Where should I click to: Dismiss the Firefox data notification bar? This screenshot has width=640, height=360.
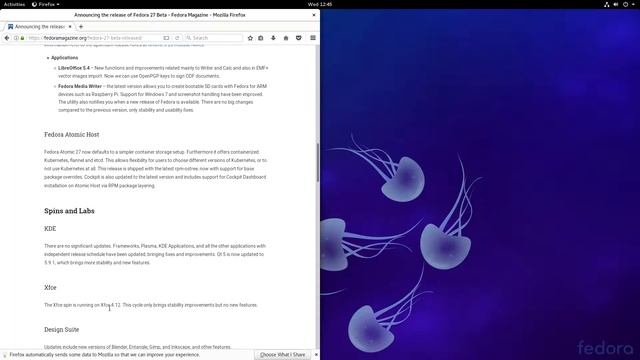[x=316, y=355]
